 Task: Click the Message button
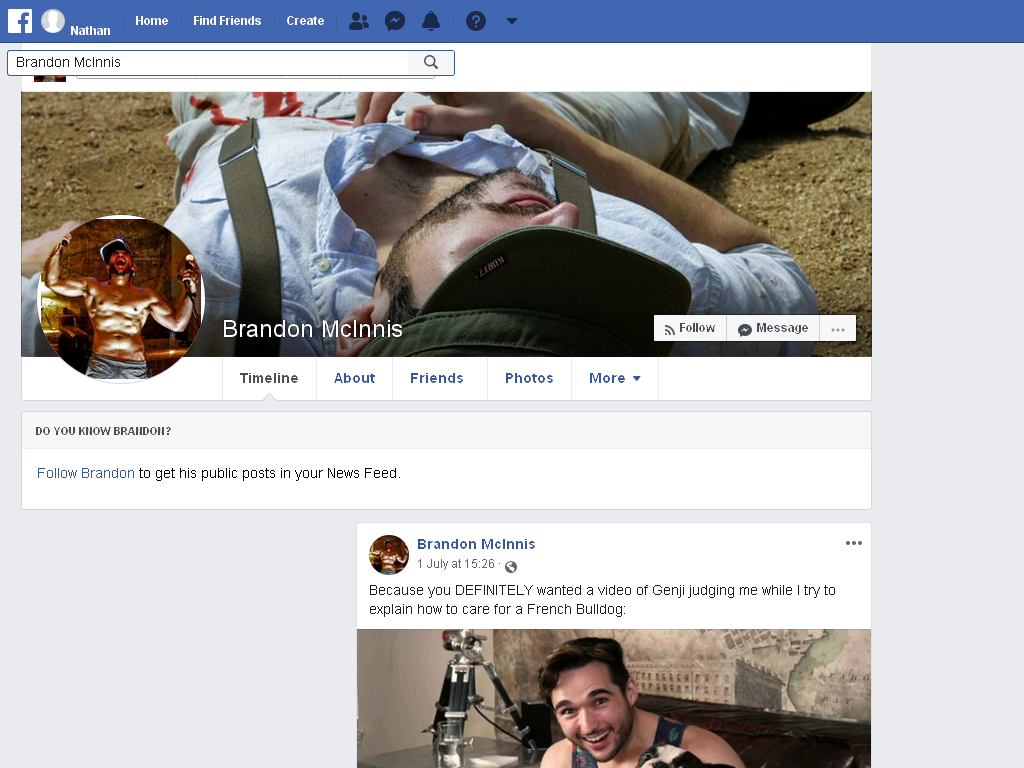coord(773,328)
